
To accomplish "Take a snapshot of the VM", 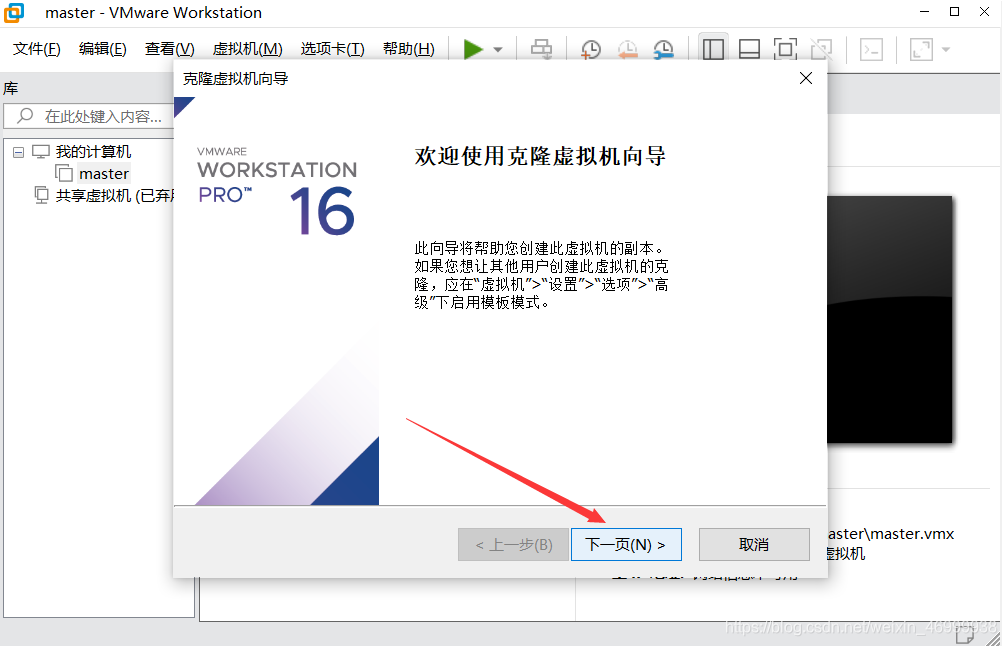I will click(590, 48).
